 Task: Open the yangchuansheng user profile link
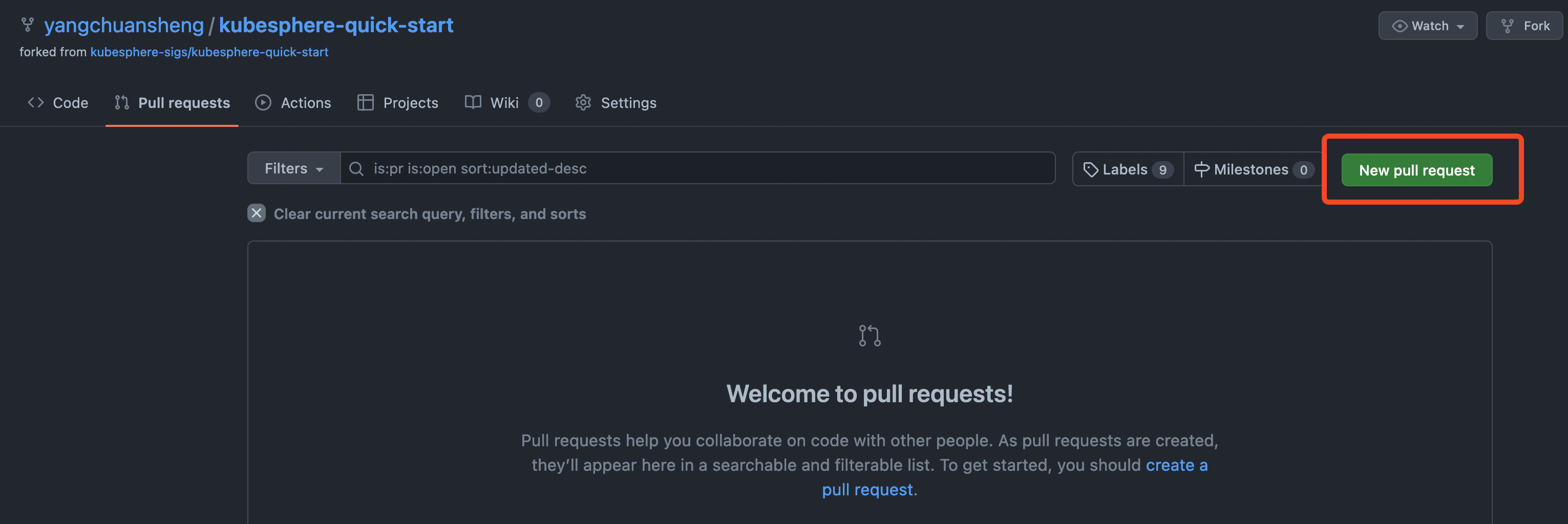tap(124, 25)
